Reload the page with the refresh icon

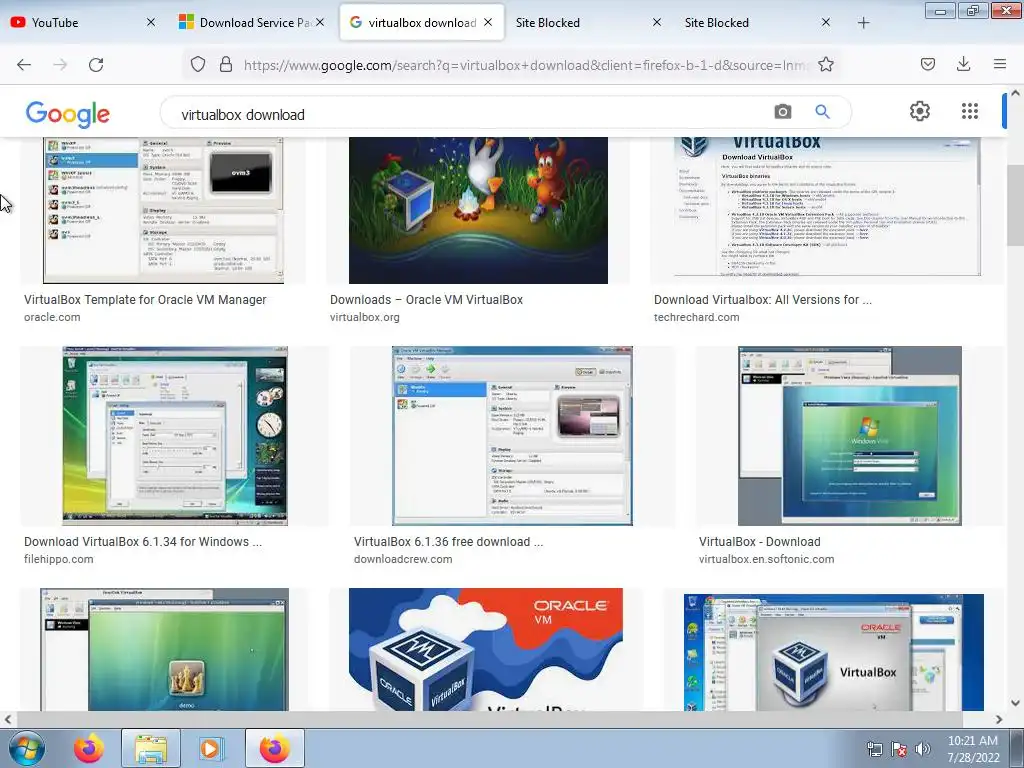(96, 65)
